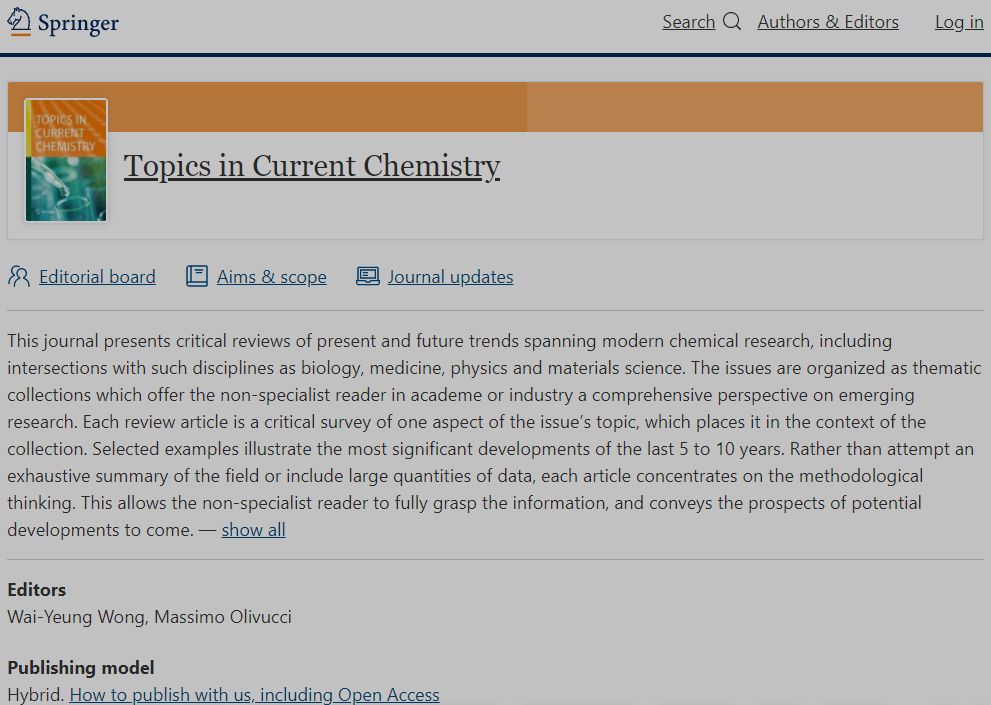Click the magnifying glass search icon

point(732,21)
